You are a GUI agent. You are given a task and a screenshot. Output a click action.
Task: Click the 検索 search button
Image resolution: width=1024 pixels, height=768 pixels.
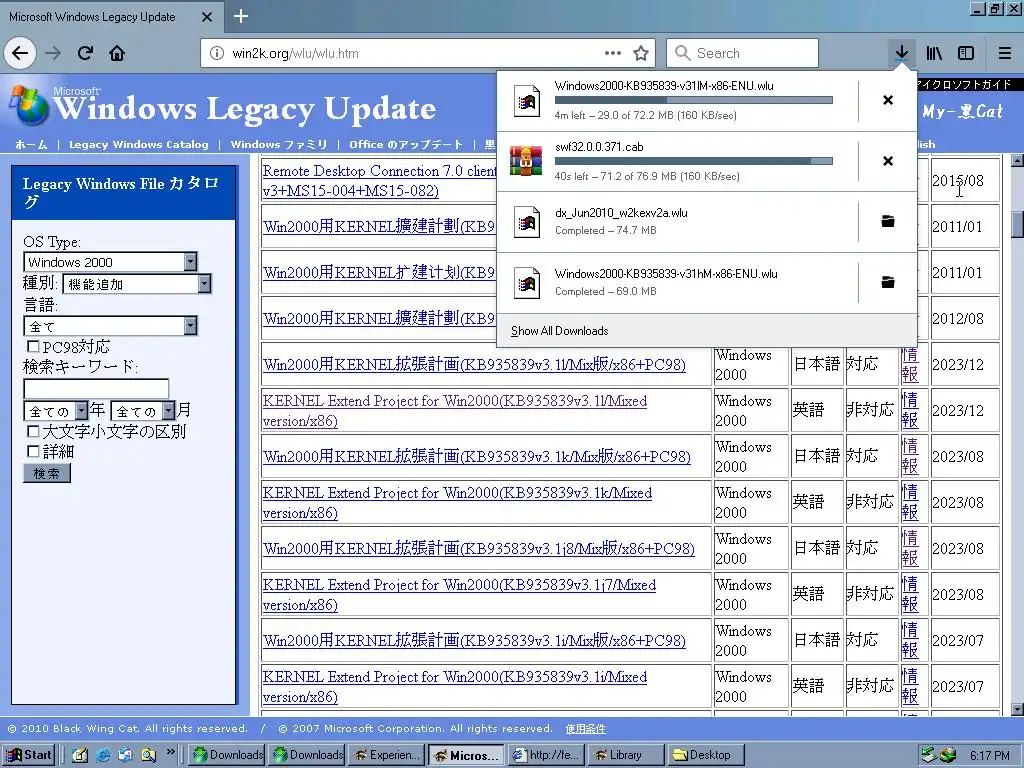pos(46,473)
